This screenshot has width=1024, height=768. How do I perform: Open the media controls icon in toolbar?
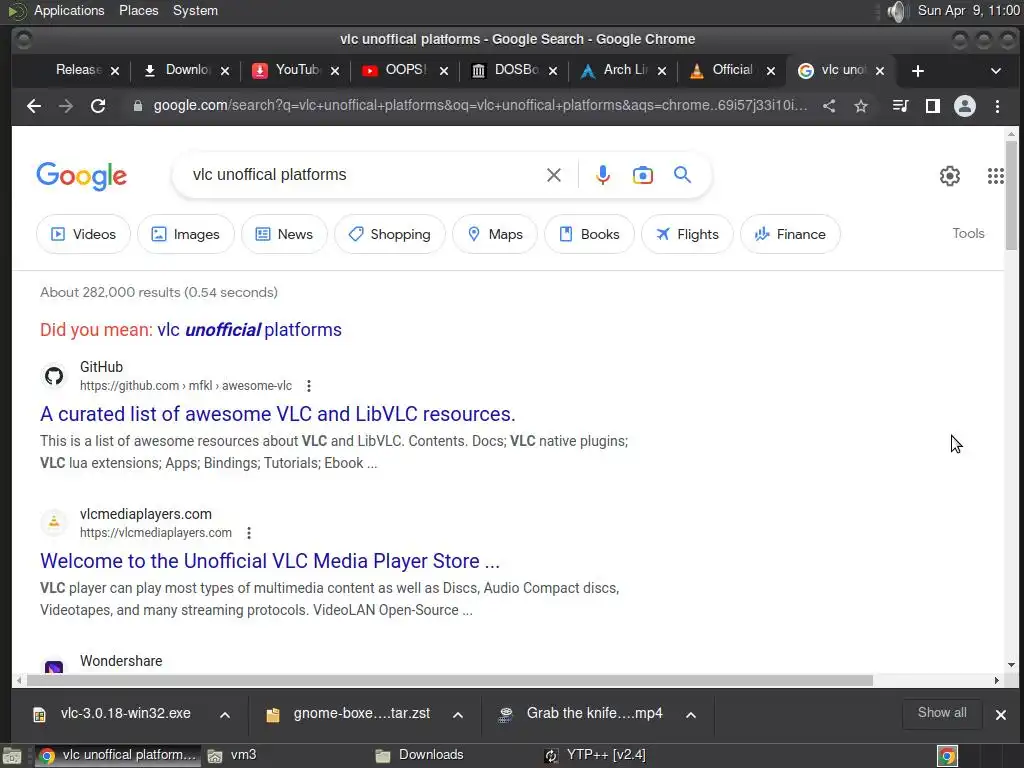pyautogui.click(x=900, y=106)
